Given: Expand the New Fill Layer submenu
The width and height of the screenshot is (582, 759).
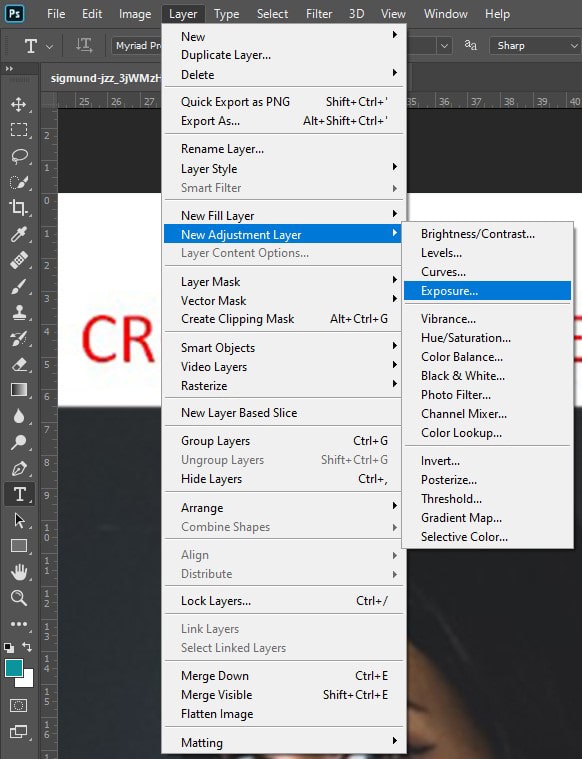Looking at the screenshot, I should click(284, 215).
